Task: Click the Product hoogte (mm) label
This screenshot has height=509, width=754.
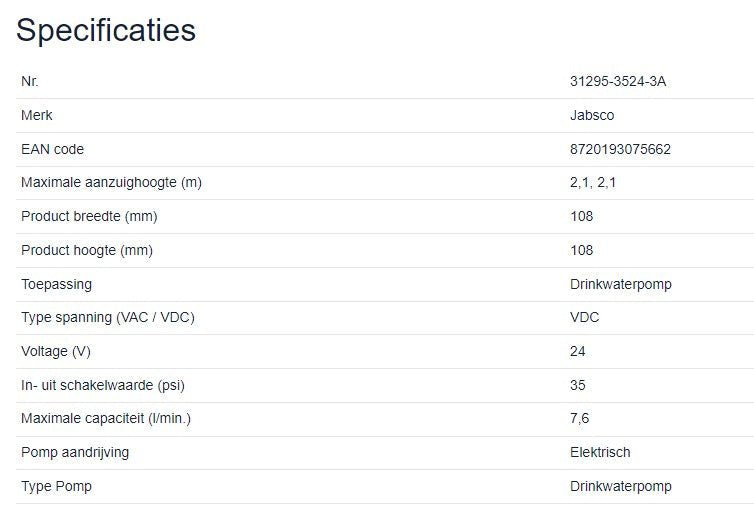Action: (x=87, y=250)
